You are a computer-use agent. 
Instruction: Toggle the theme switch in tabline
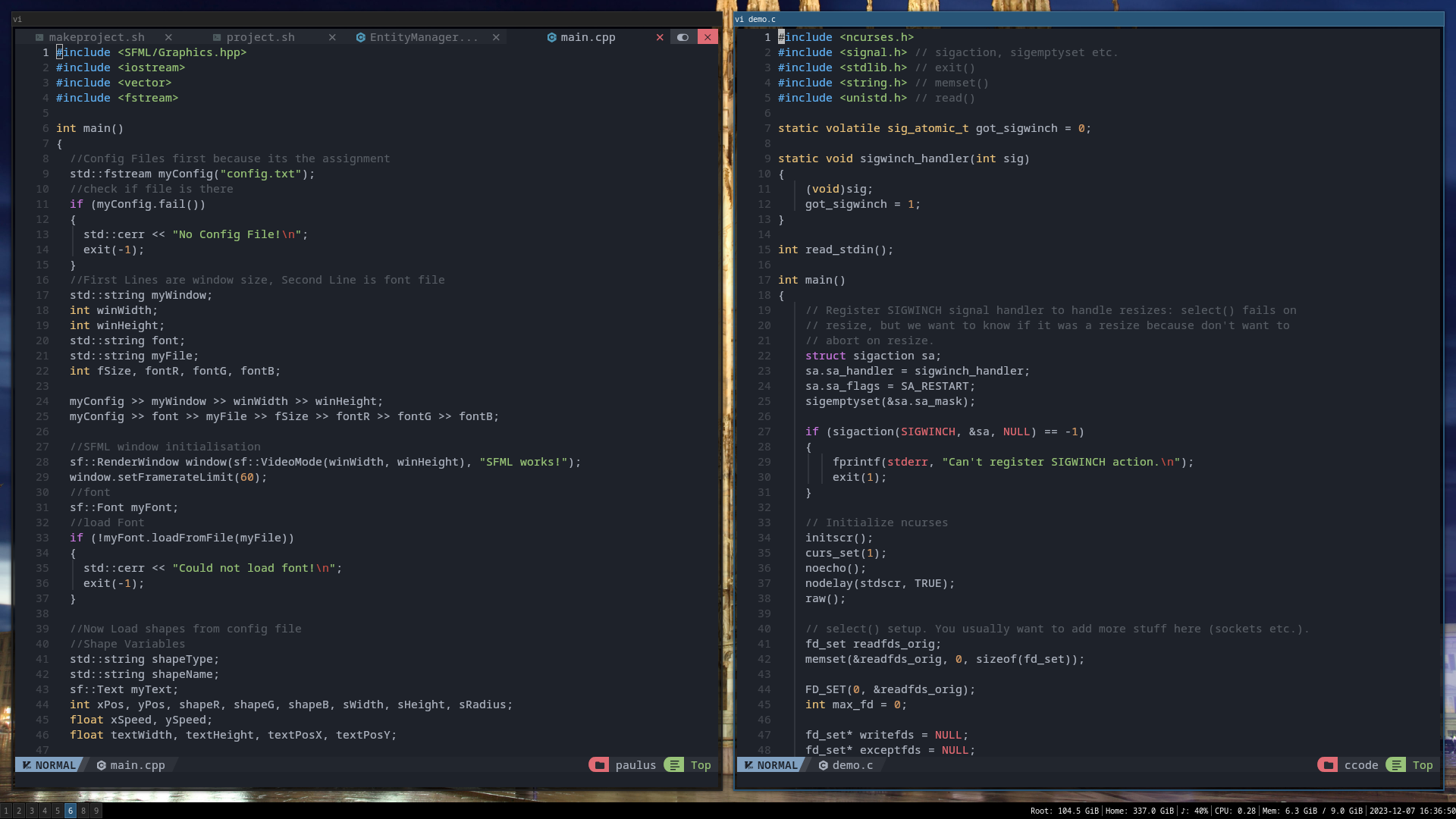click(682, 37)
